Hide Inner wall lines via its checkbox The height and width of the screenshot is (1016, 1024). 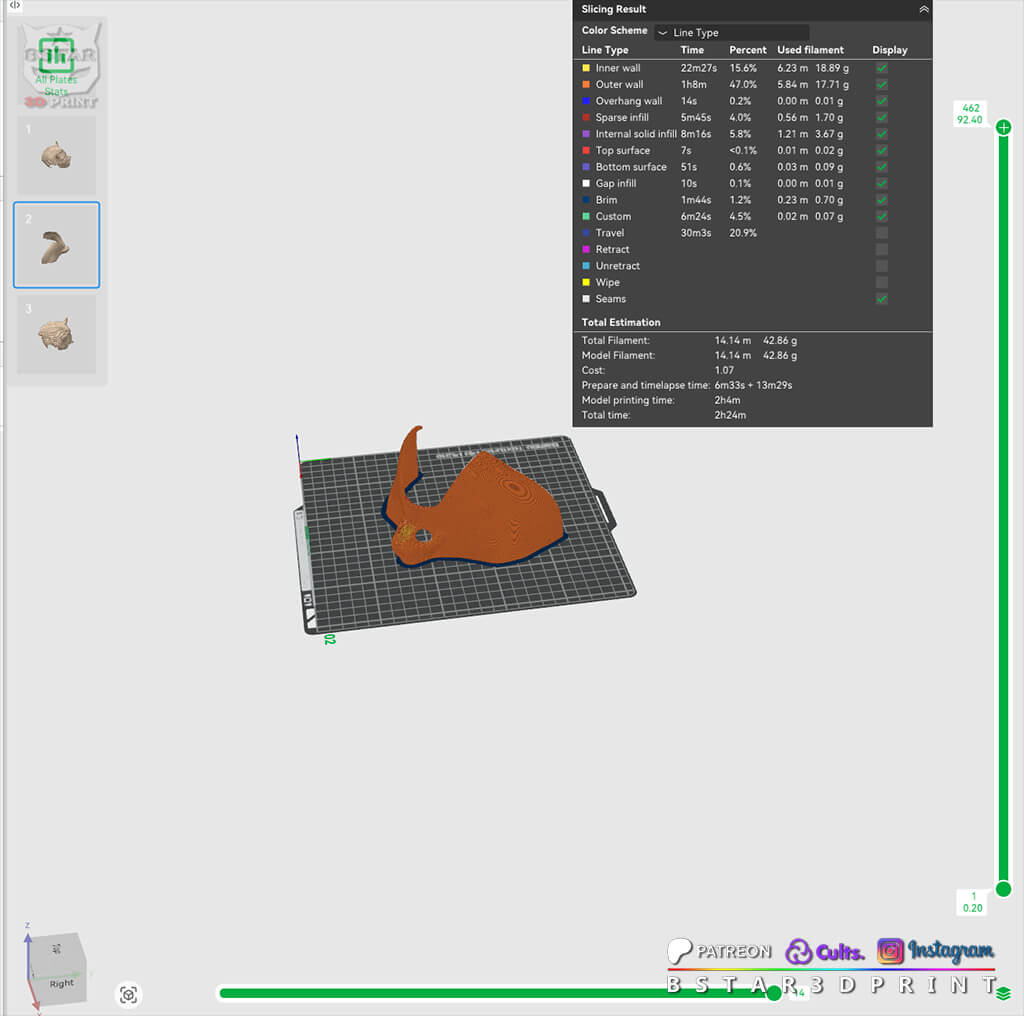(x=882, y=68)
